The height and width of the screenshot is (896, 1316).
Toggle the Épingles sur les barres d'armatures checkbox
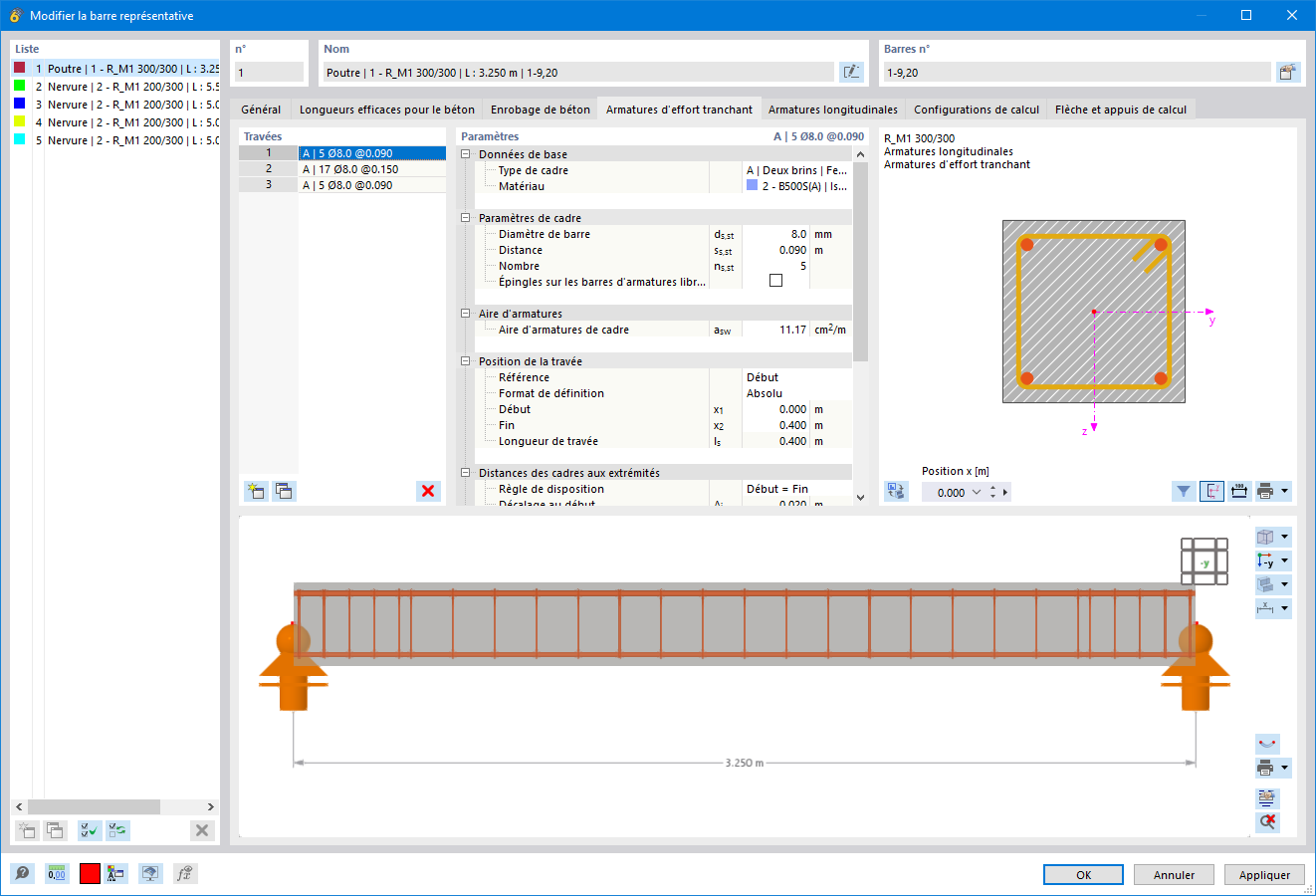(776, 281)
